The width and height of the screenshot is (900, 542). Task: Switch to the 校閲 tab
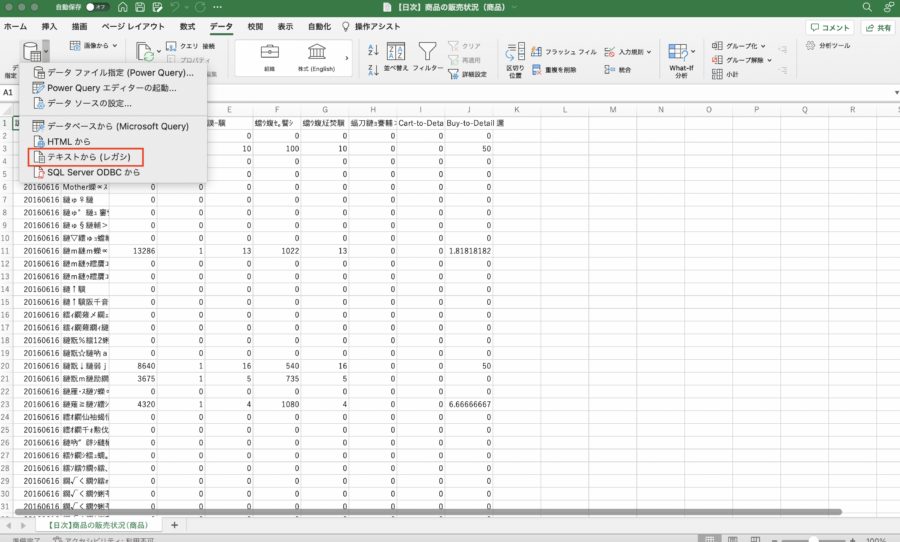(255, 26)
